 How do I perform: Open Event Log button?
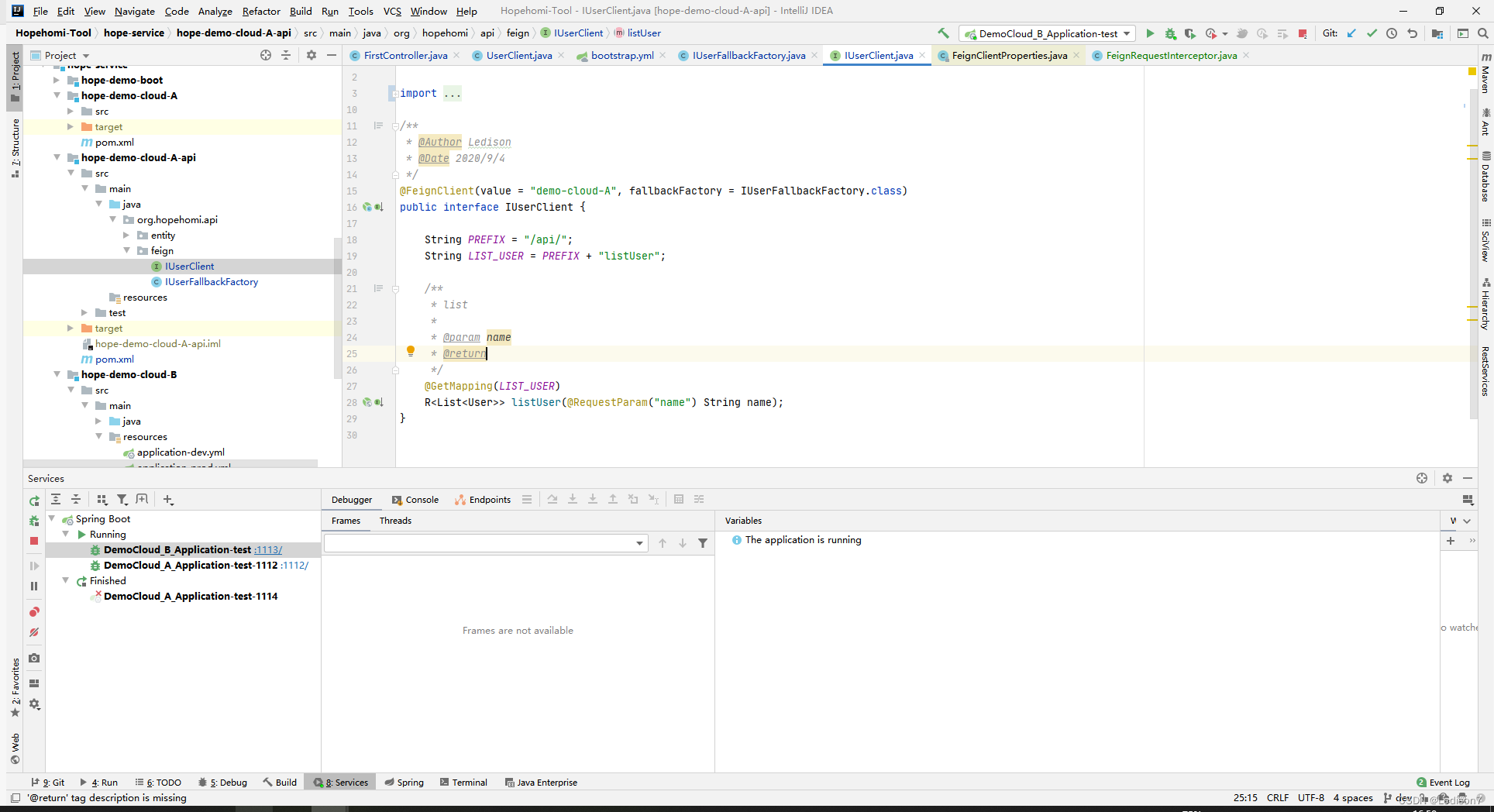click(x=1443, y=782)
